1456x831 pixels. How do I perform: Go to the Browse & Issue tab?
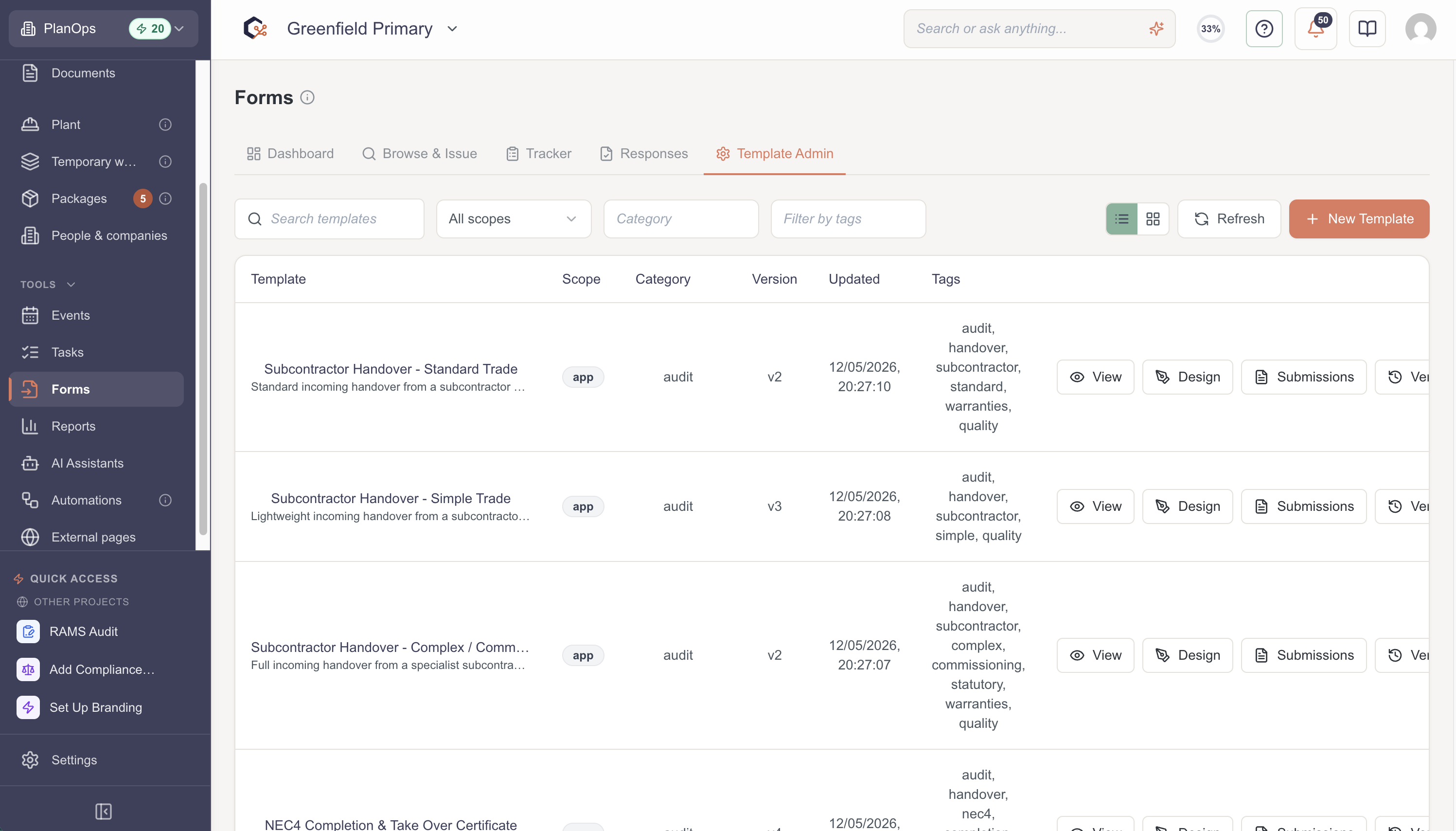pyautogui.click(x=419, y=154)
